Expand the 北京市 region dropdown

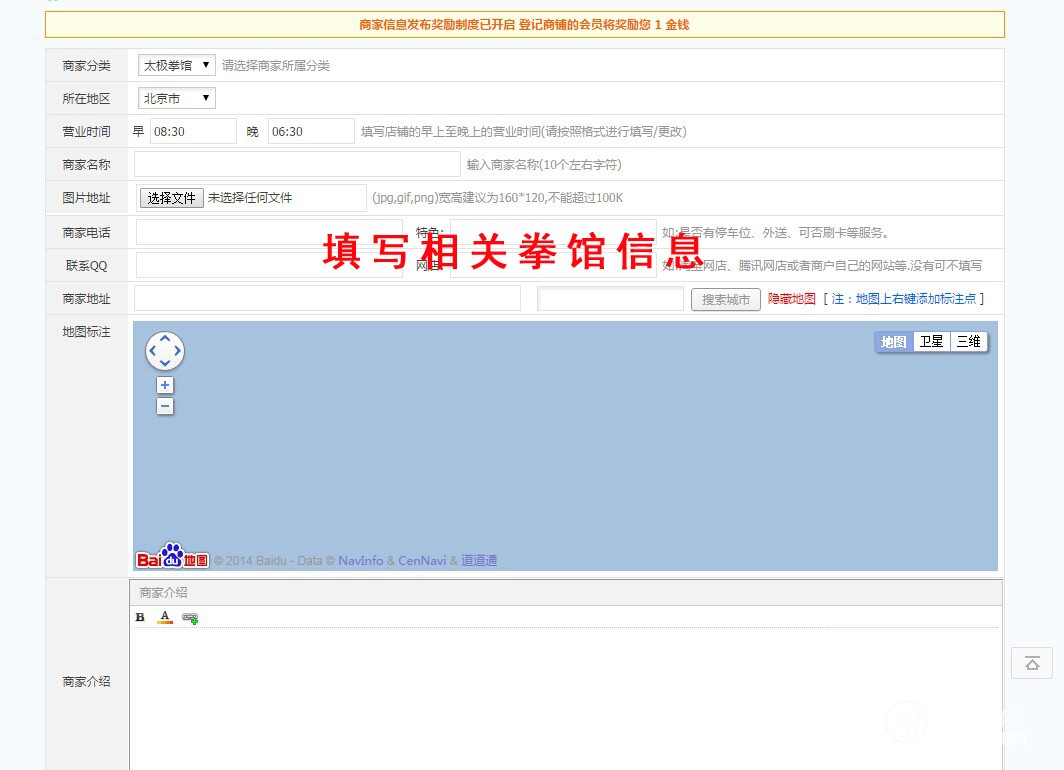click(x=177, y=98)
